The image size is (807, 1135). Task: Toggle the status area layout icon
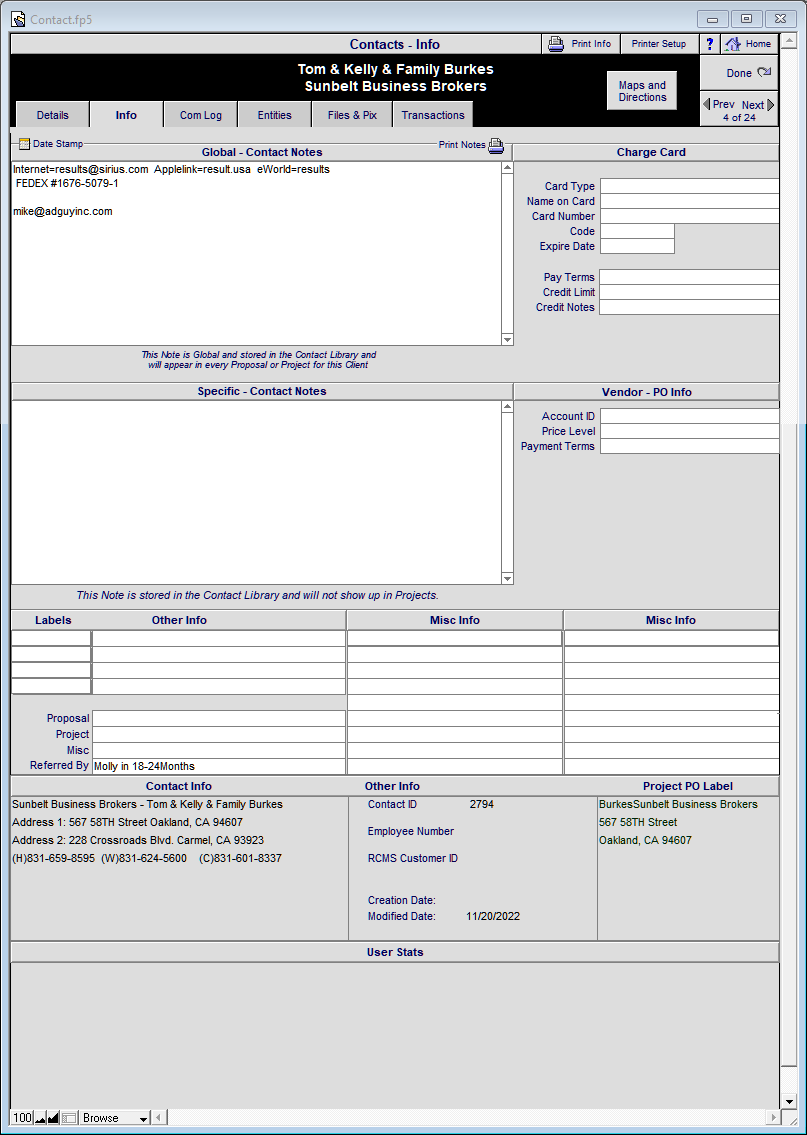pos(69,1118)
